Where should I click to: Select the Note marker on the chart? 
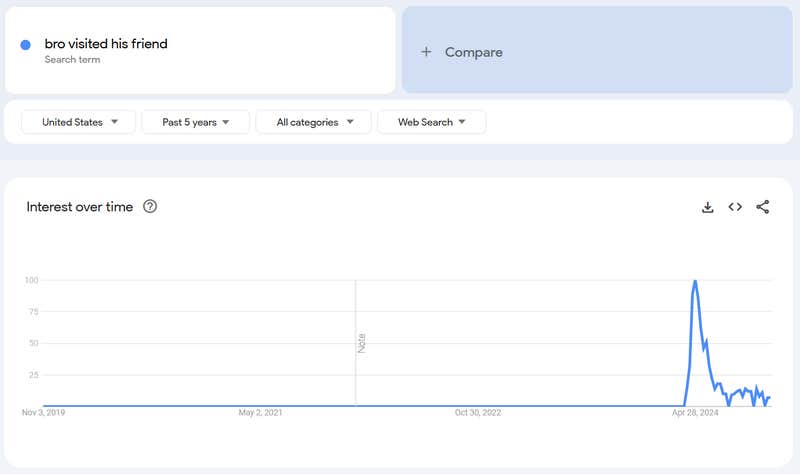pyautogui.click(x=362, y=342)
